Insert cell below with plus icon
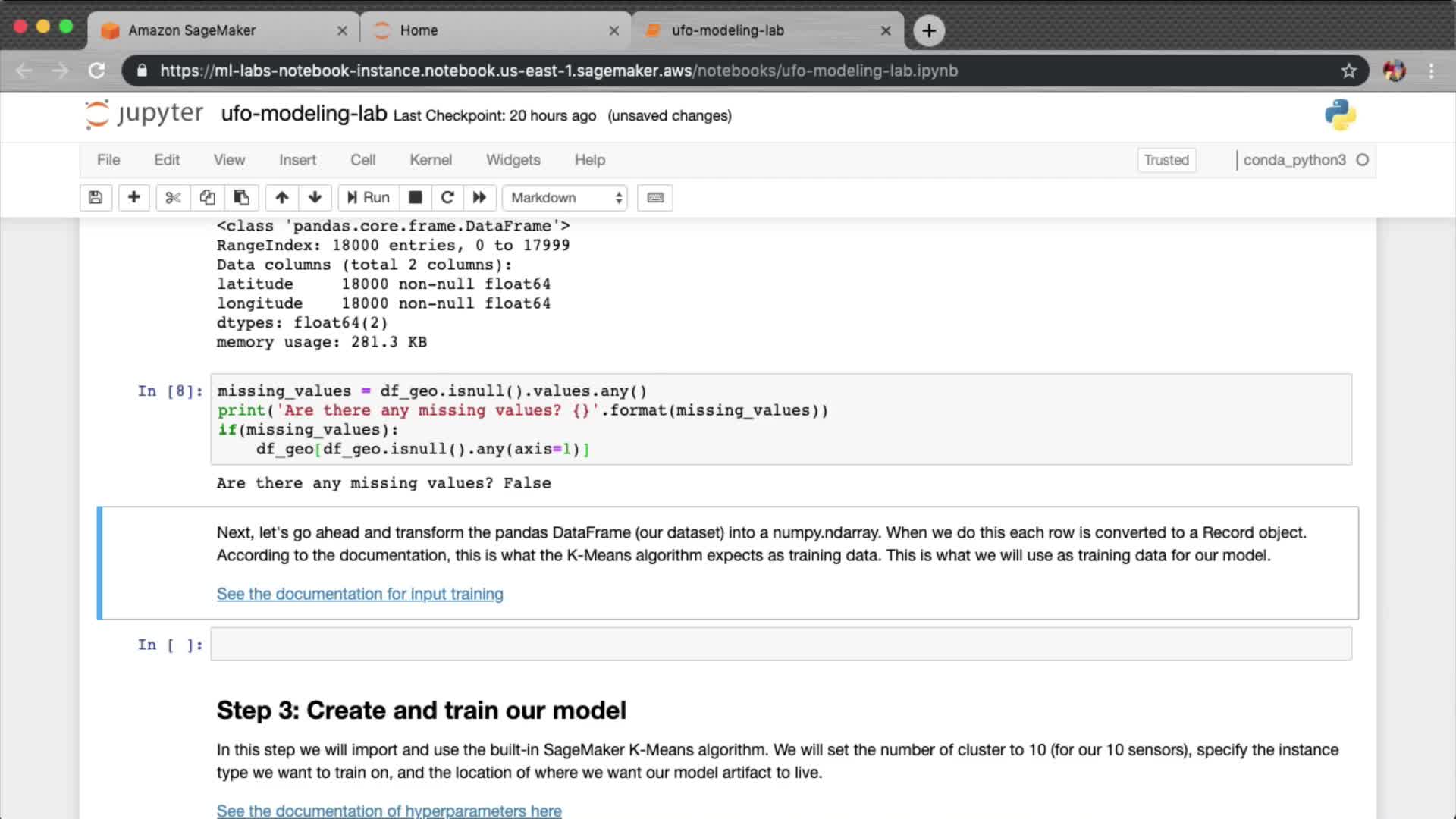Image resolution: width=1456 pixels, height=819 pixels. (133, 198)
